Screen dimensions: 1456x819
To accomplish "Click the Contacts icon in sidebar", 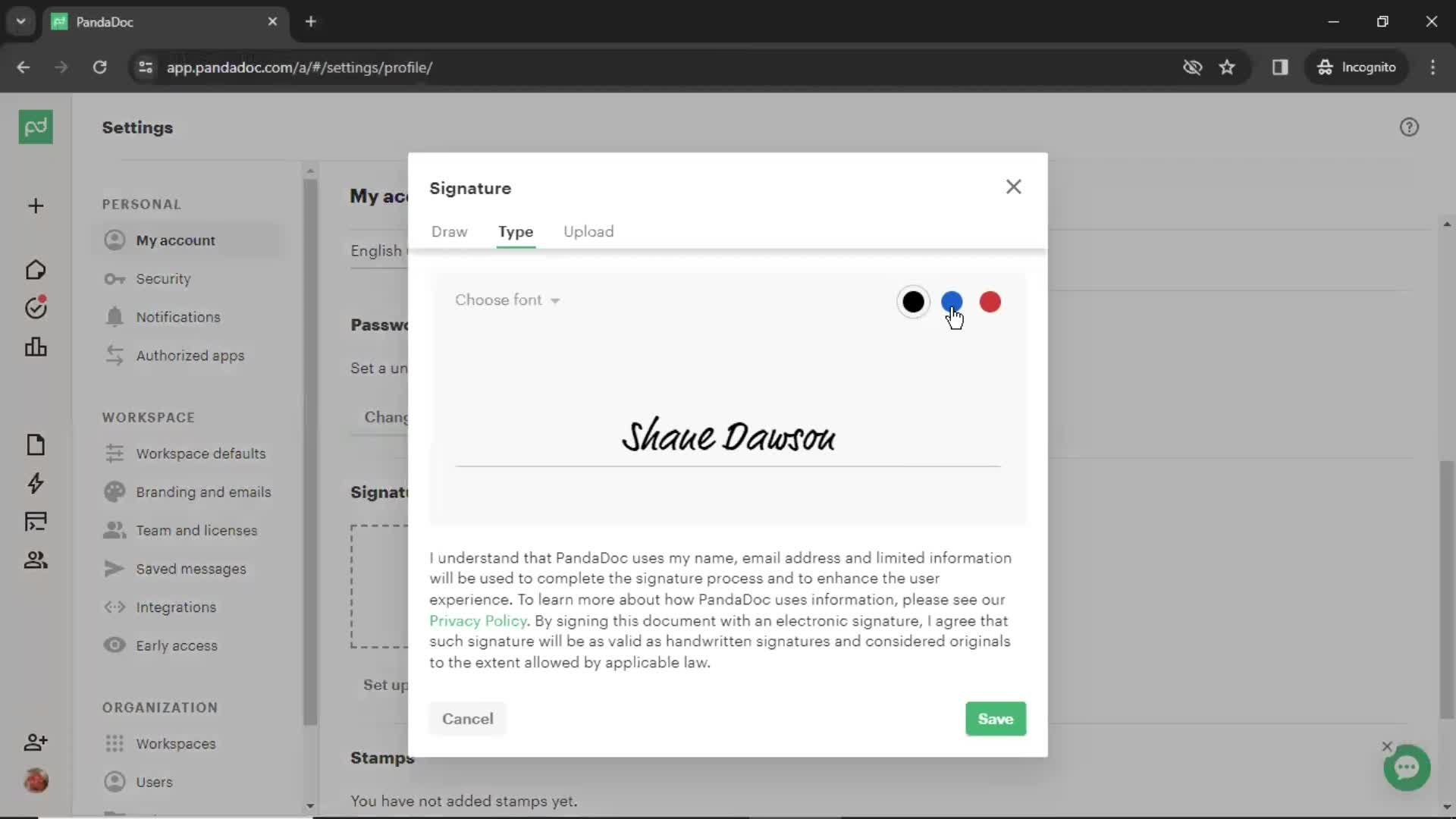I will (x=35, y=559).
